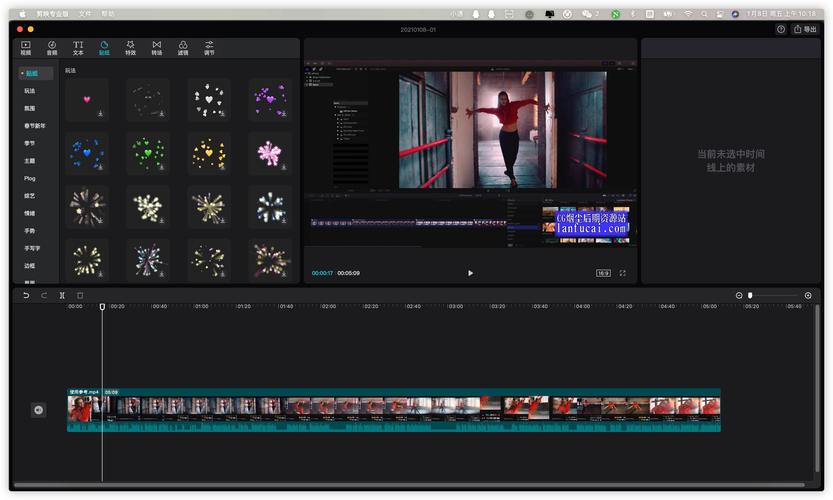The width and height of the screenshot is (833, 500).
Task: Click the 导出 (Export) button
Action: click(805, 29)
